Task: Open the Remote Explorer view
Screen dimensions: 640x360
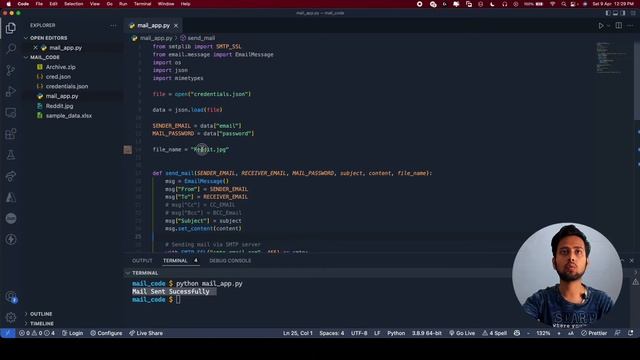Action: point(11,112)
